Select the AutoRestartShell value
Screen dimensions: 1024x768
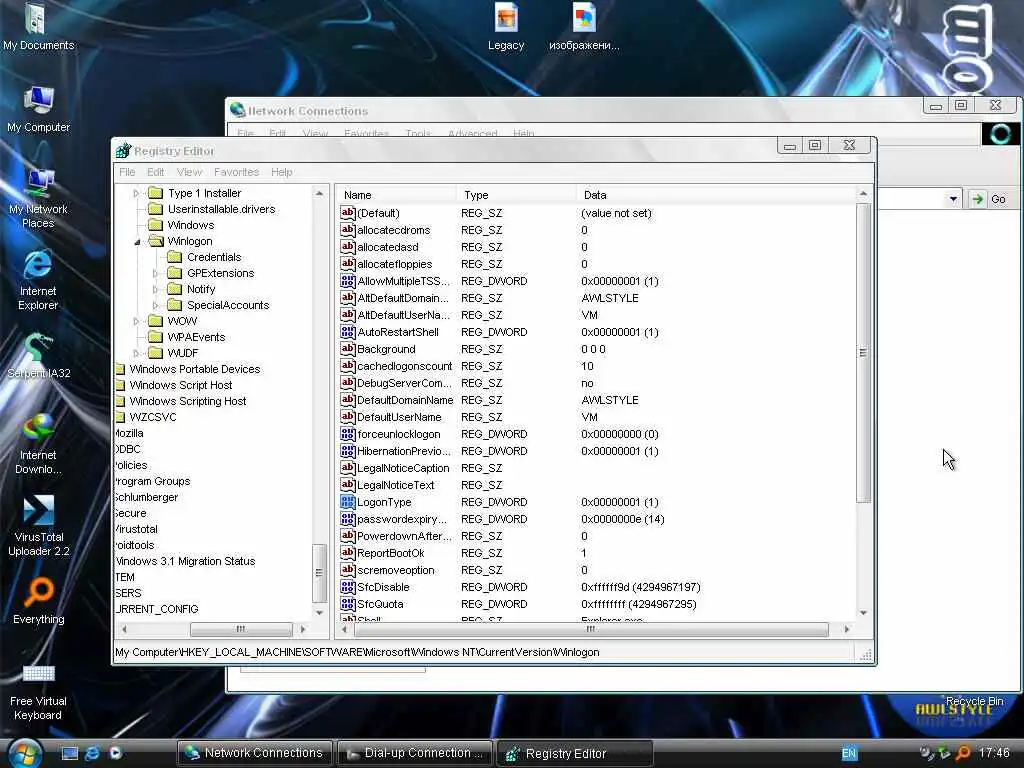(x=398, y=332)
